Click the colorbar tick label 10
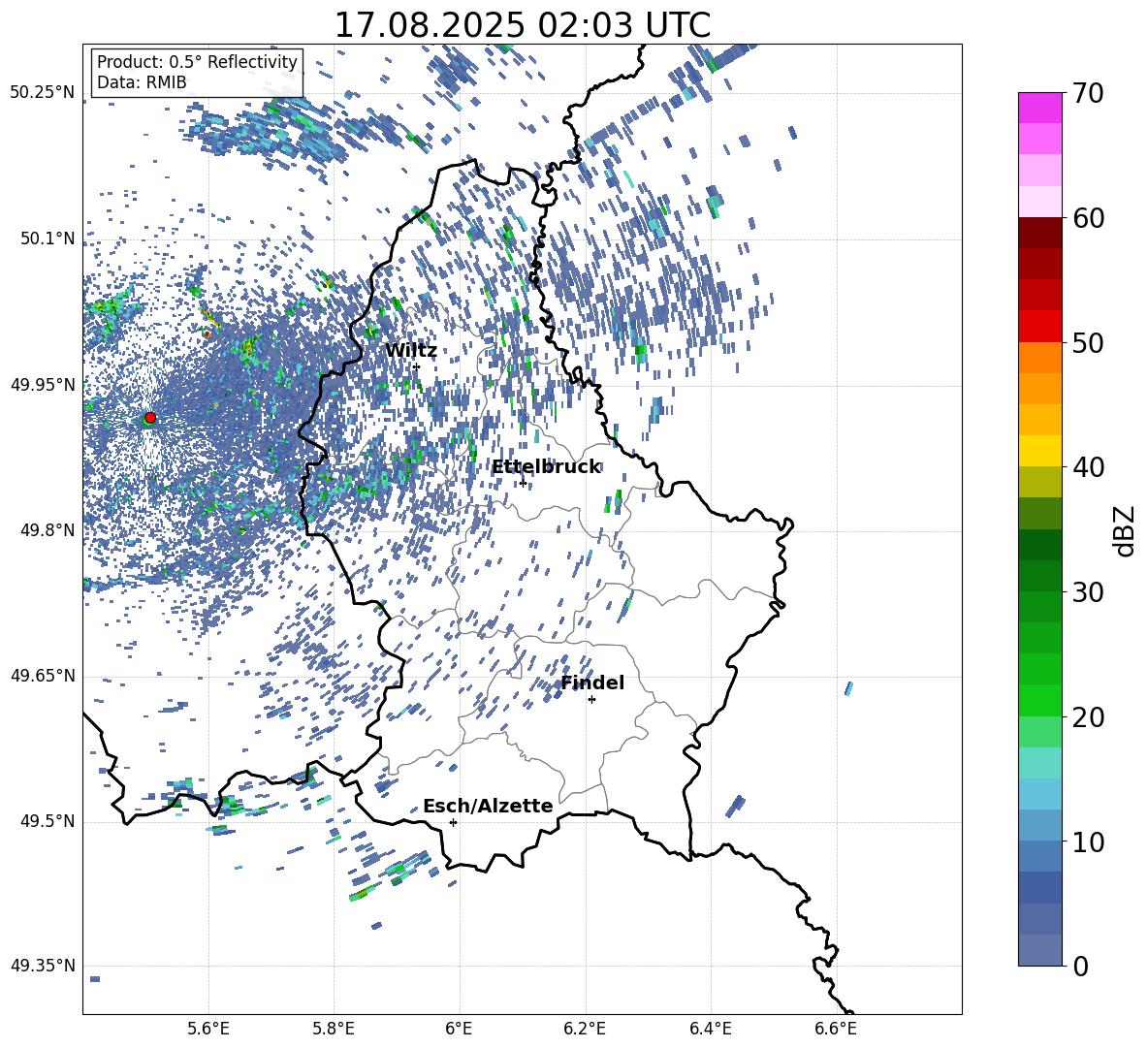Screen dimensions: 1148x1048 pyautogui.click(x=1088, y=842)
